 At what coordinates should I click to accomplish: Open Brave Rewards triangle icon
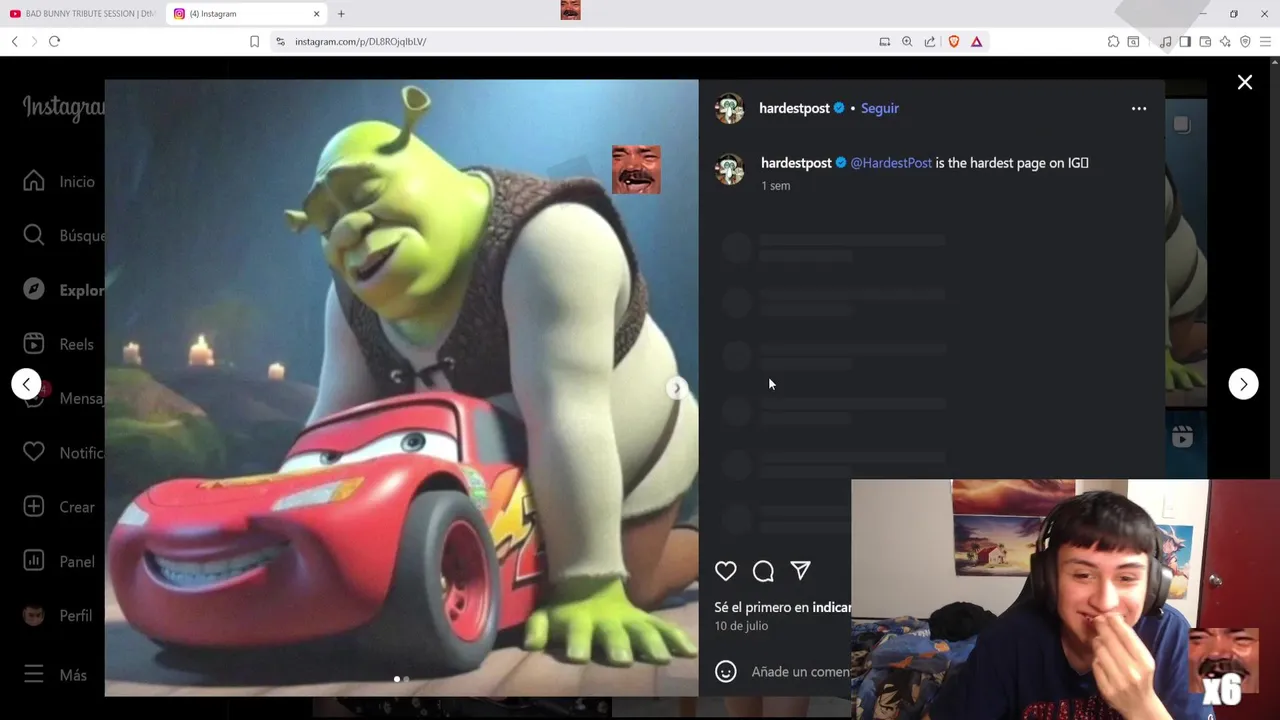(x=976, y=41)
